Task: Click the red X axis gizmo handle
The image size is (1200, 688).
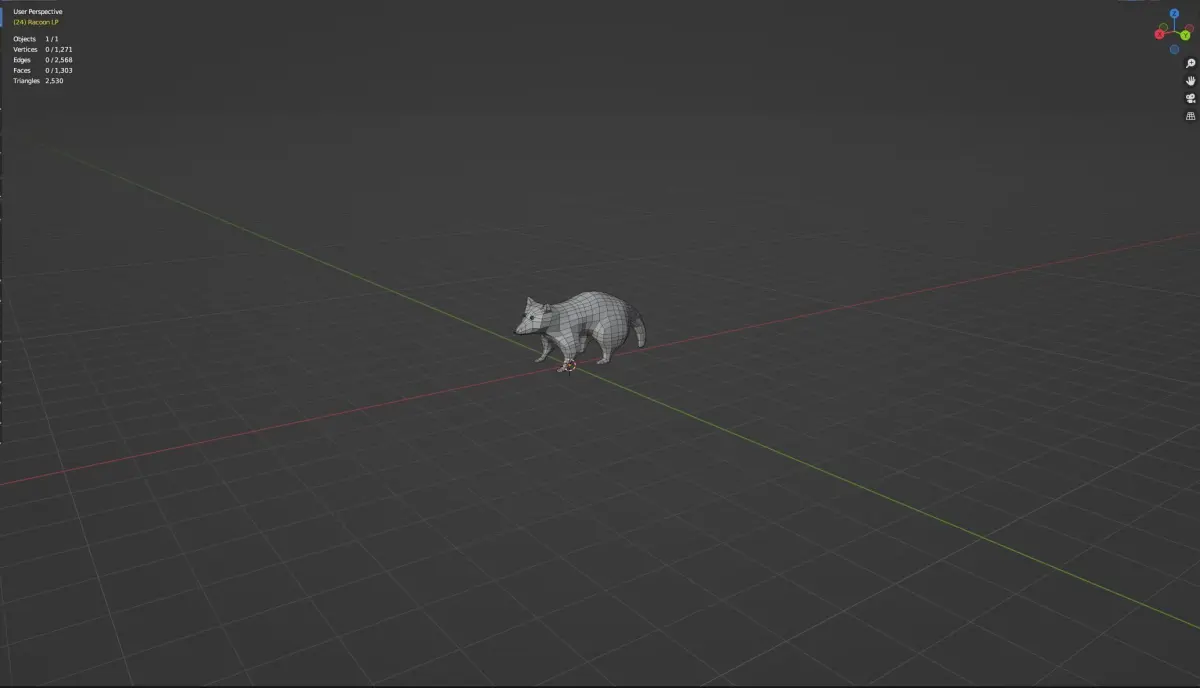Action: coord(1159,34)
